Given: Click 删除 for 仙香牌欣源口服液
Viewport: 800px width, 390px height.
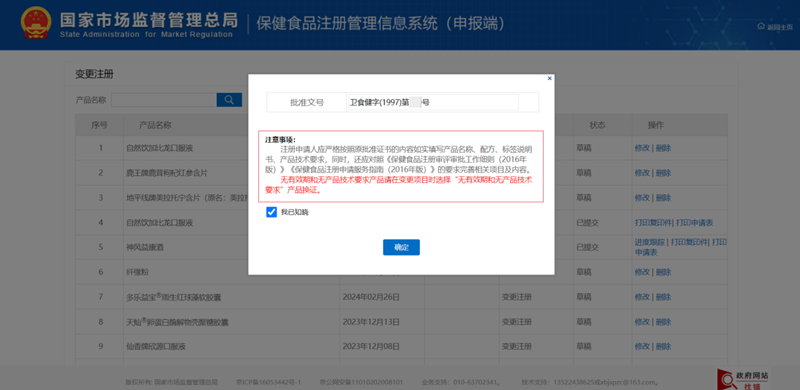Looking at the screenshot, I should [663, 346].
